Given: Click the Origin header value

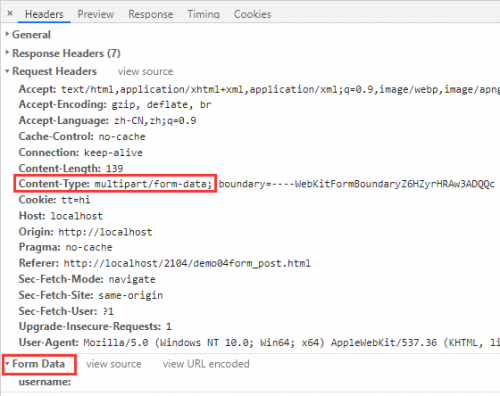Looking at the screenshot, I should (105, 232).
